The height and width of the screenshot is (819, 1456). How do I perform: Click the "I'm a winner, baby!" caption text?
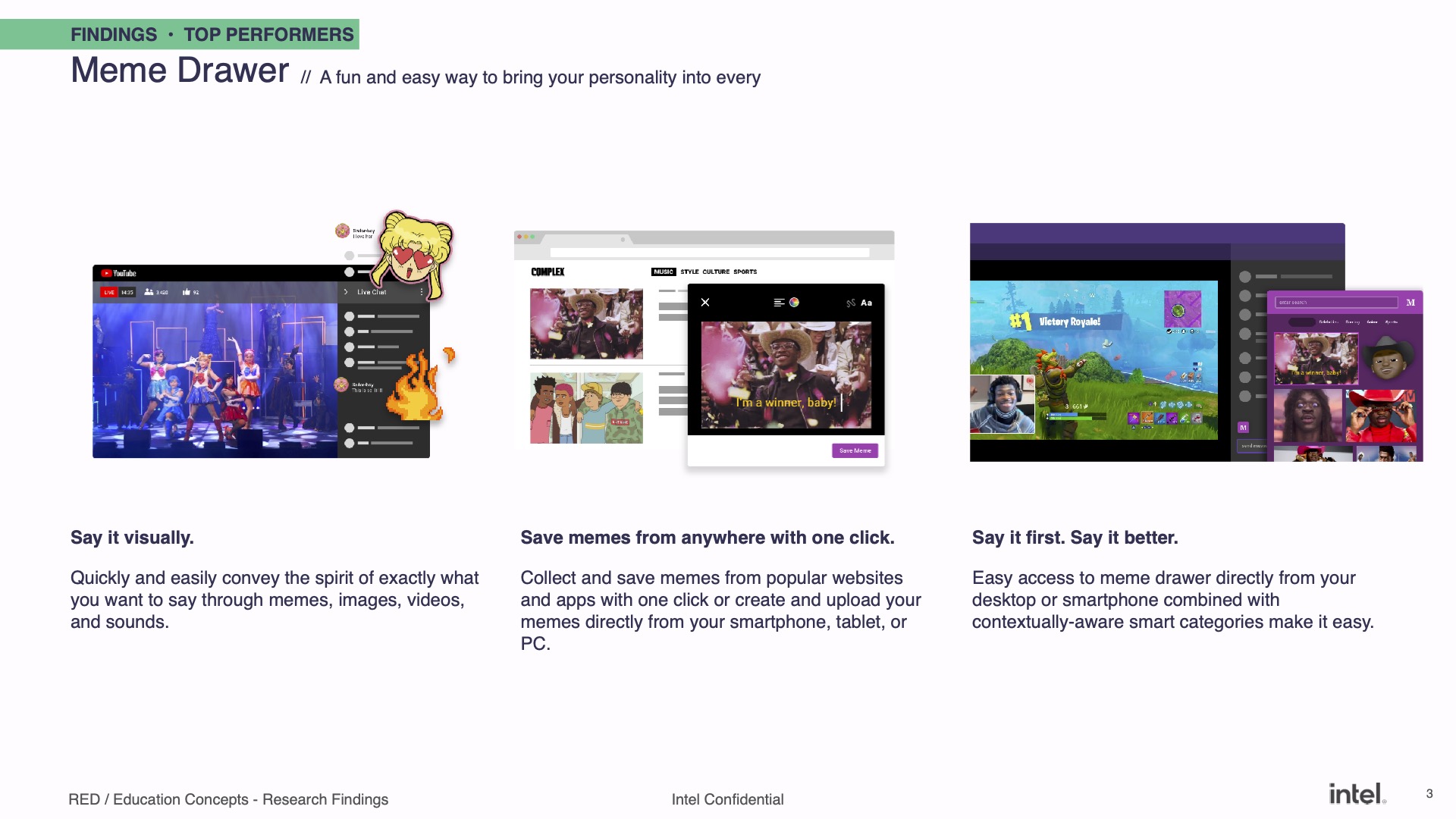point(786,403)
